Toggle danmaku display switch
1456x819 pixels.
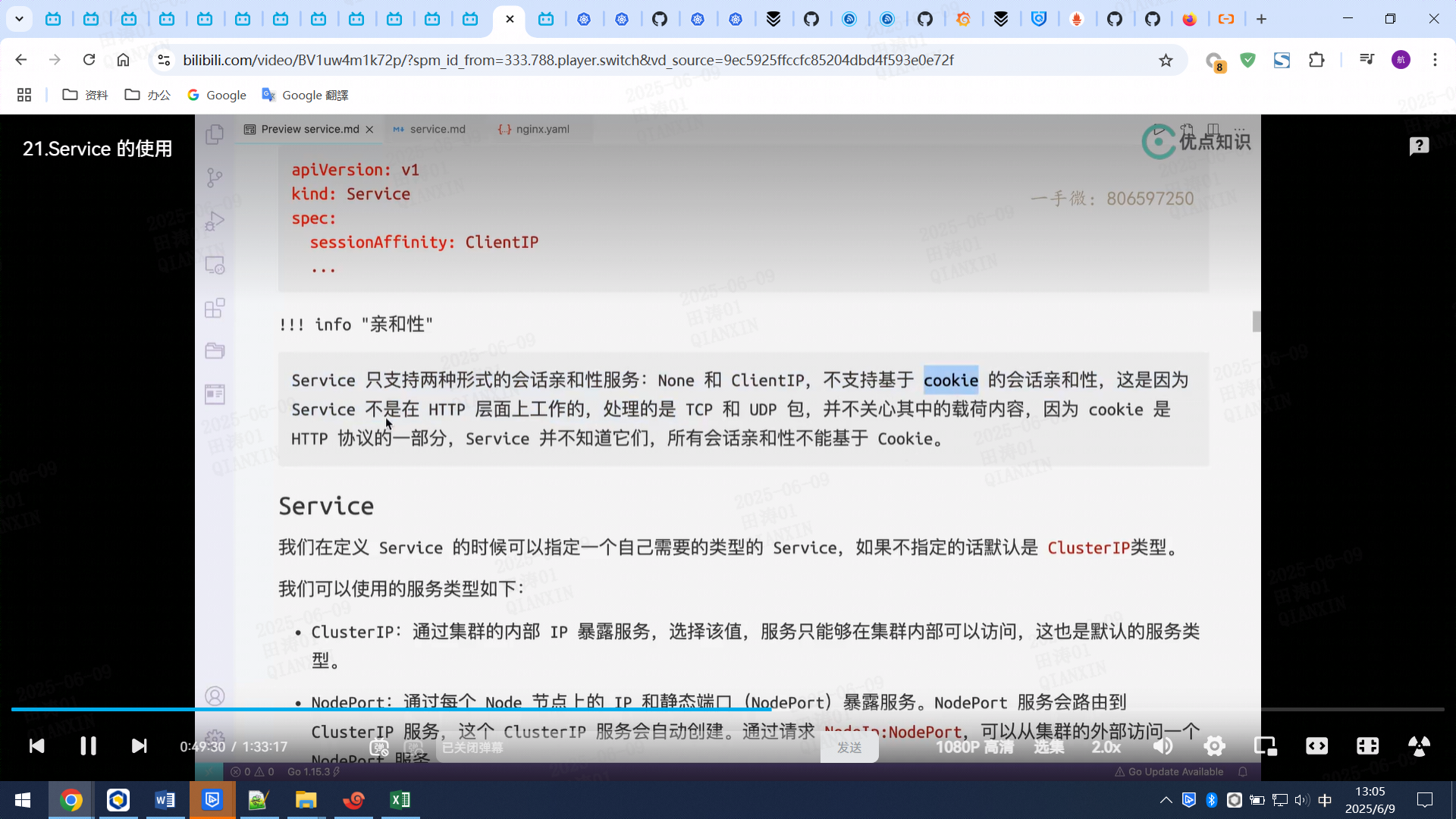(x=379, y=748)
